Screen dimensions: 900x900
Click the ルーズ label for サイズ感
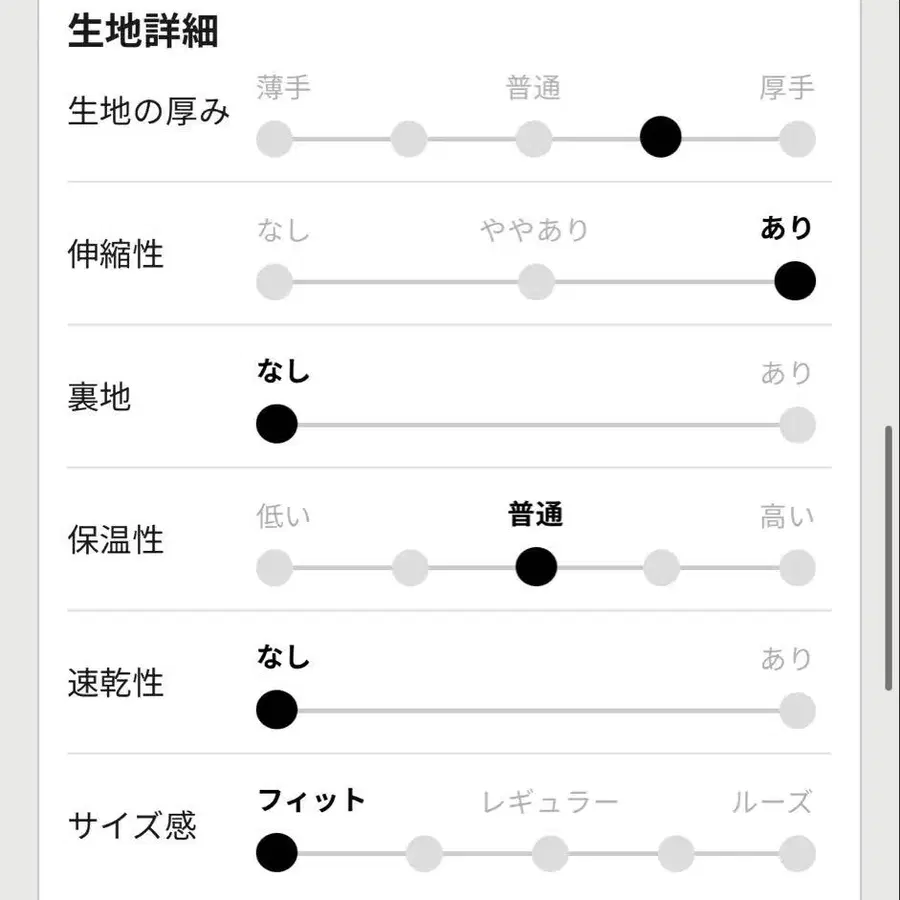point(771,802)
